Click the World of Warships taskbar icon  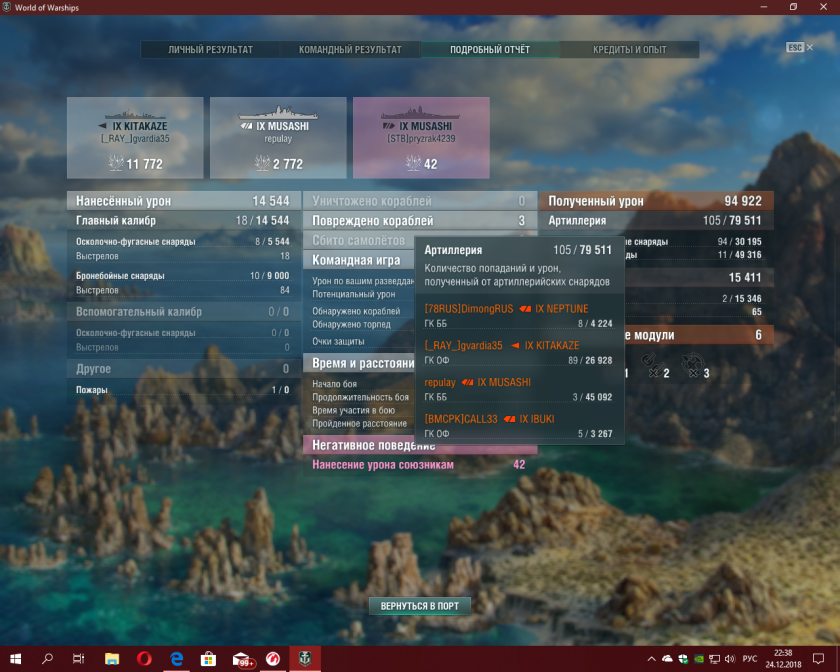pos(305,659)
